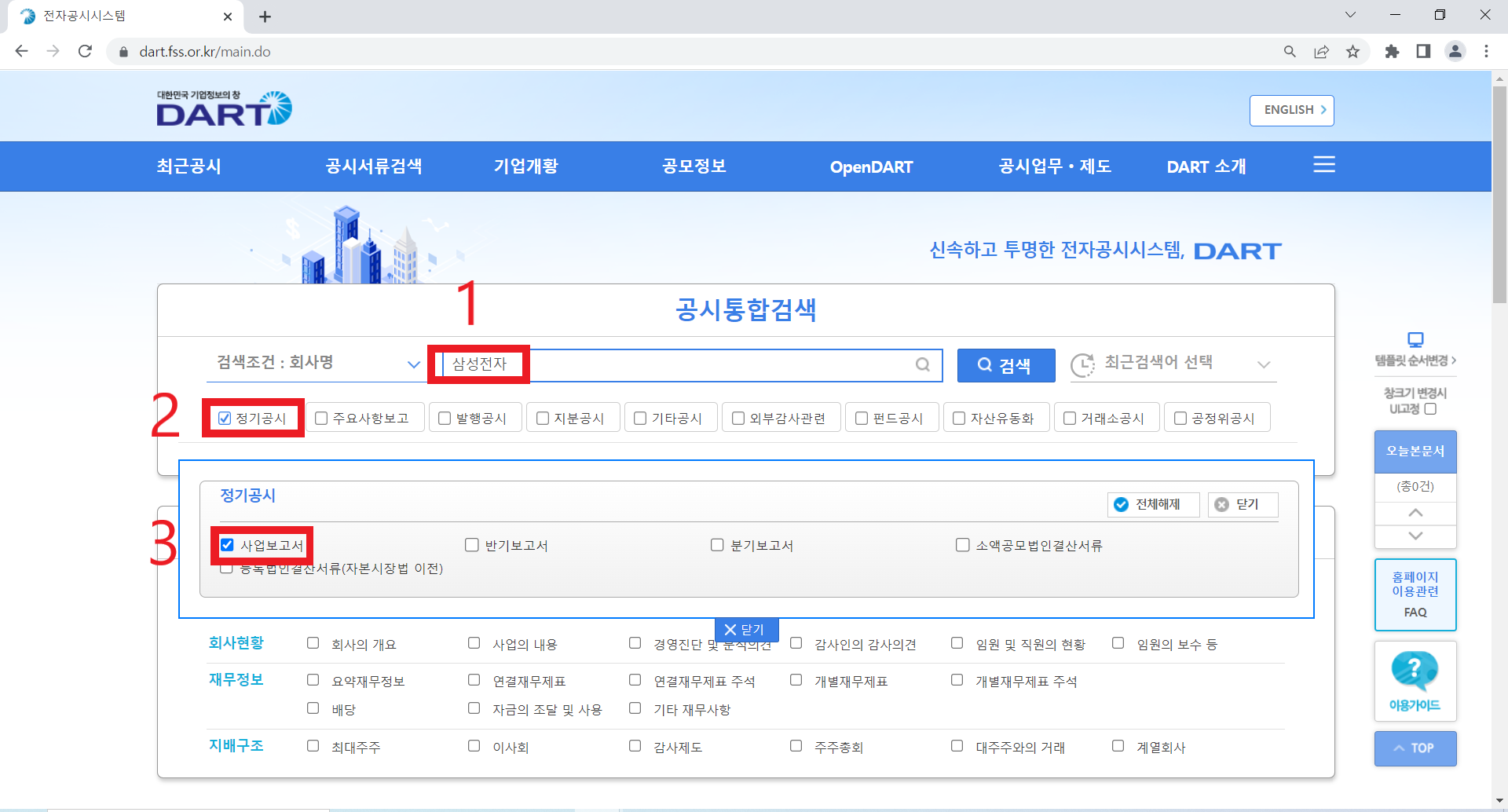Check the 회사의 개요 checkbox
The width and height of the screenshot is (1508, 812).
tap(313, 642)
